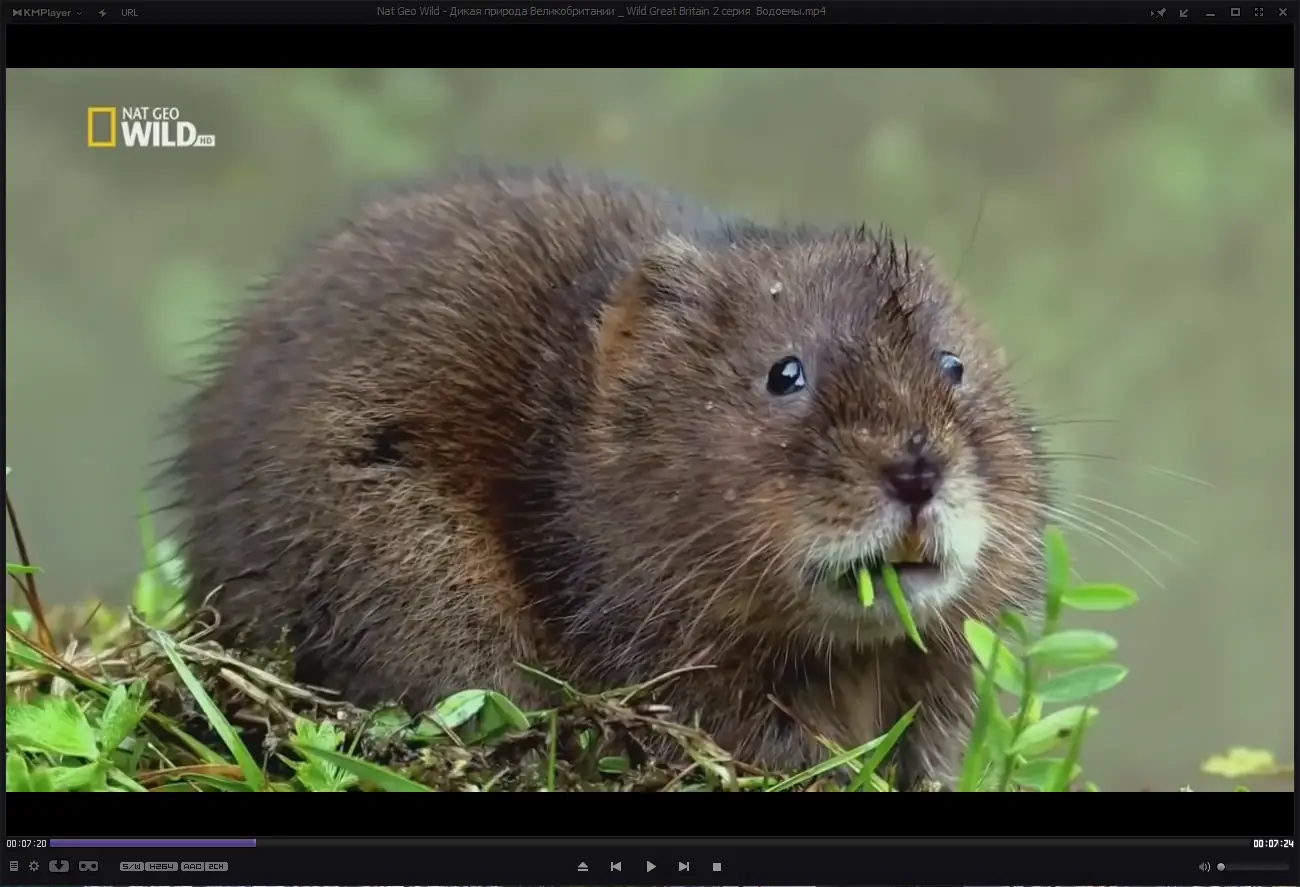
Task: Enter fullscreen with the four-corner icon
Action: pos(1259,12)
